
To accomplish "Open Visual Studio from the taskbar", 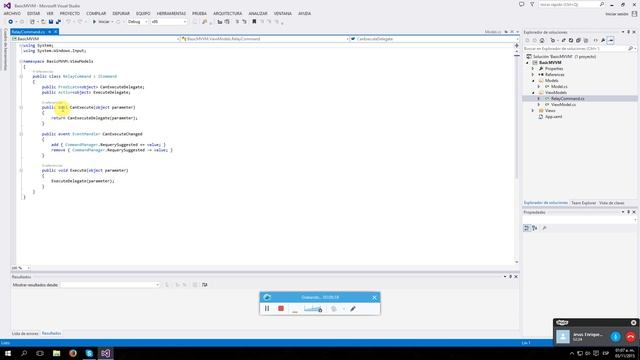I will (x=105, y=353).
